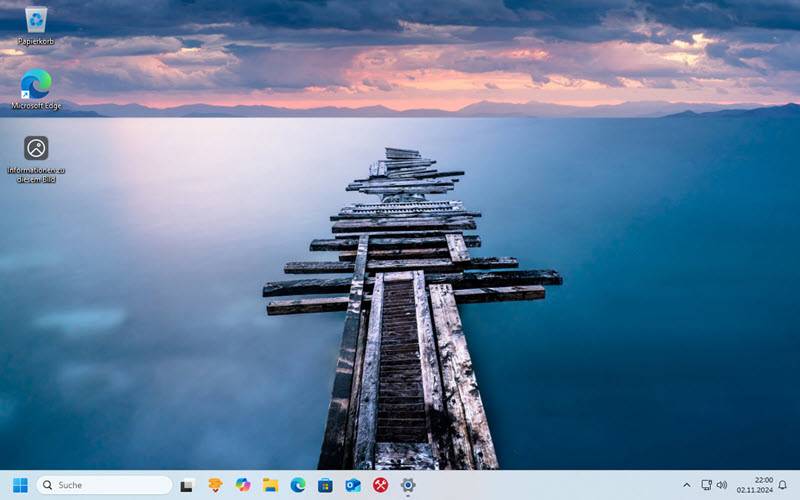The image size is (800, 500).
Task: Click the speaker volume icon in tray
Action: (721, 485)
